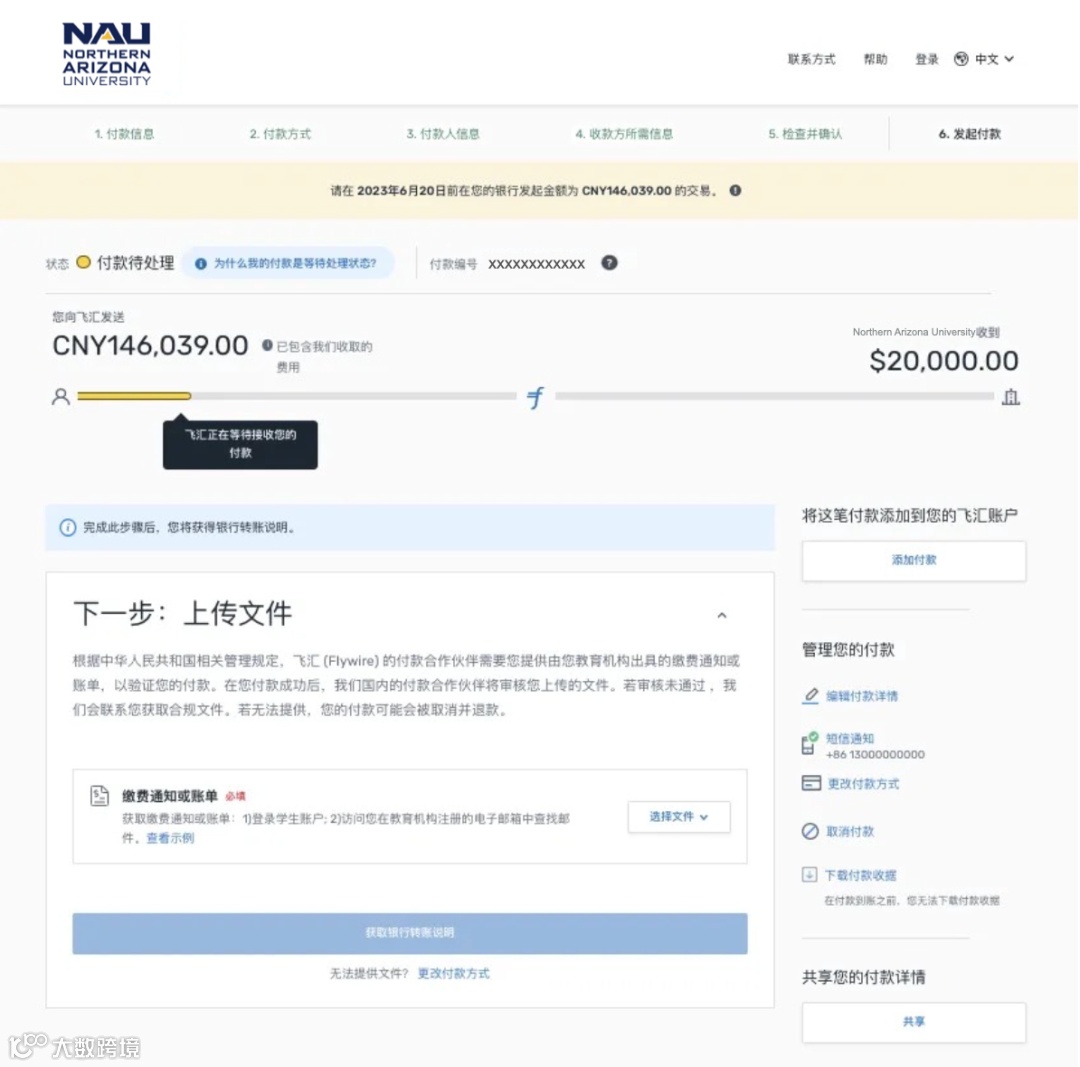Click the cancel circle icon for 取消付款
The image size is (1080, 1067).
[x=811, y=831]
